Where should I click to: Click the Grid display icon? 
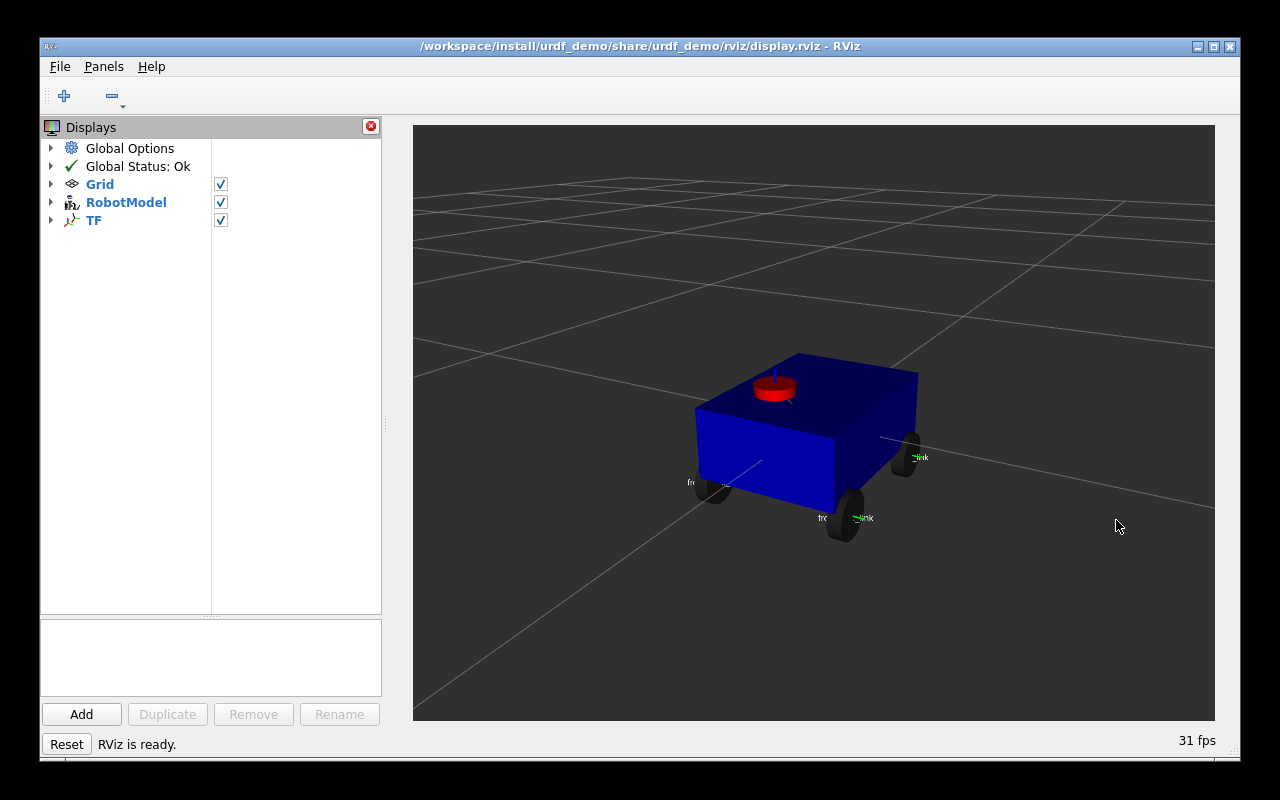(x=72, y=184)
